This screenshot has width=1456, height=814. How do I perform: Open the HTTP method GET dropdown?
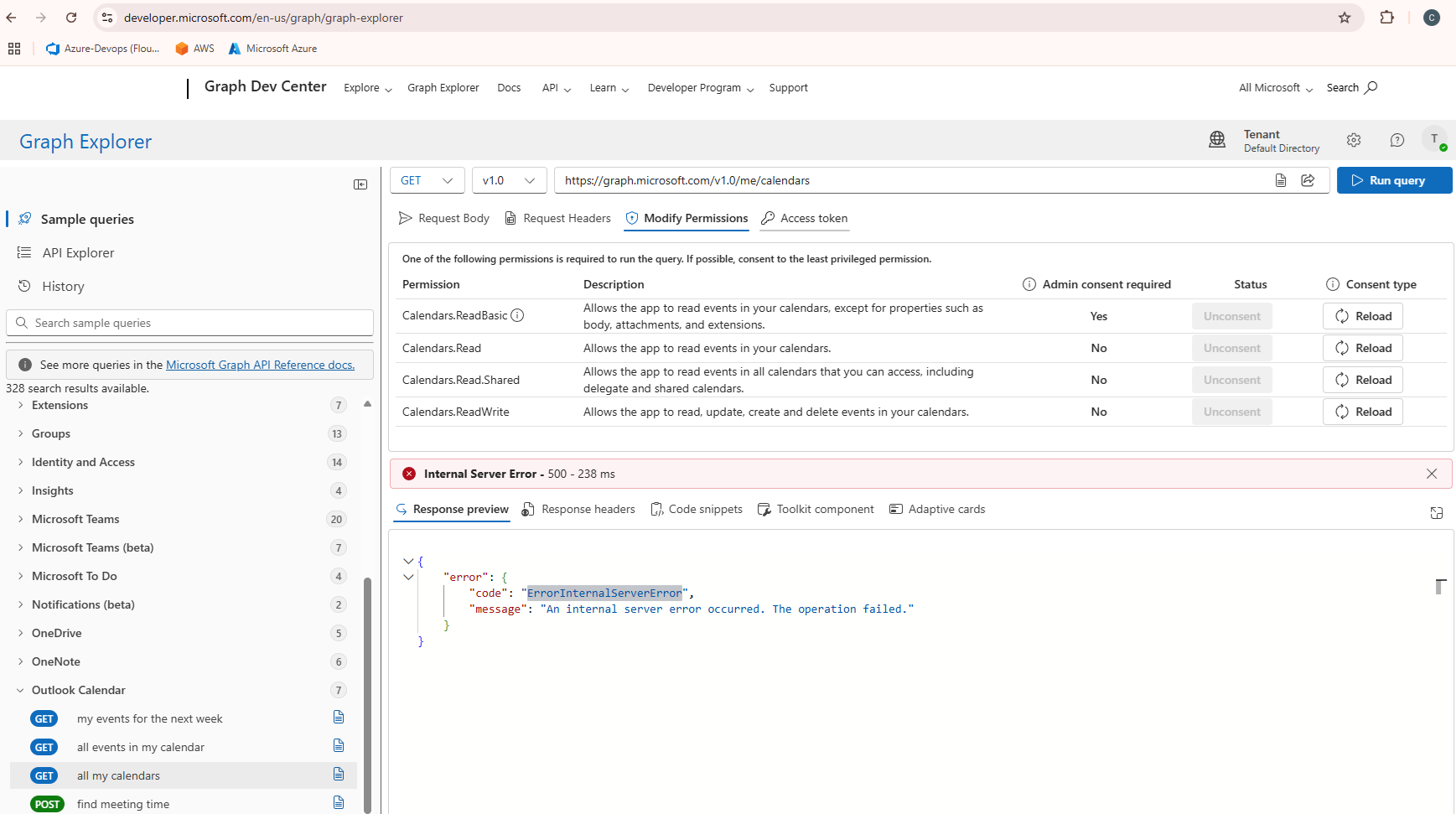pos(427,180)
